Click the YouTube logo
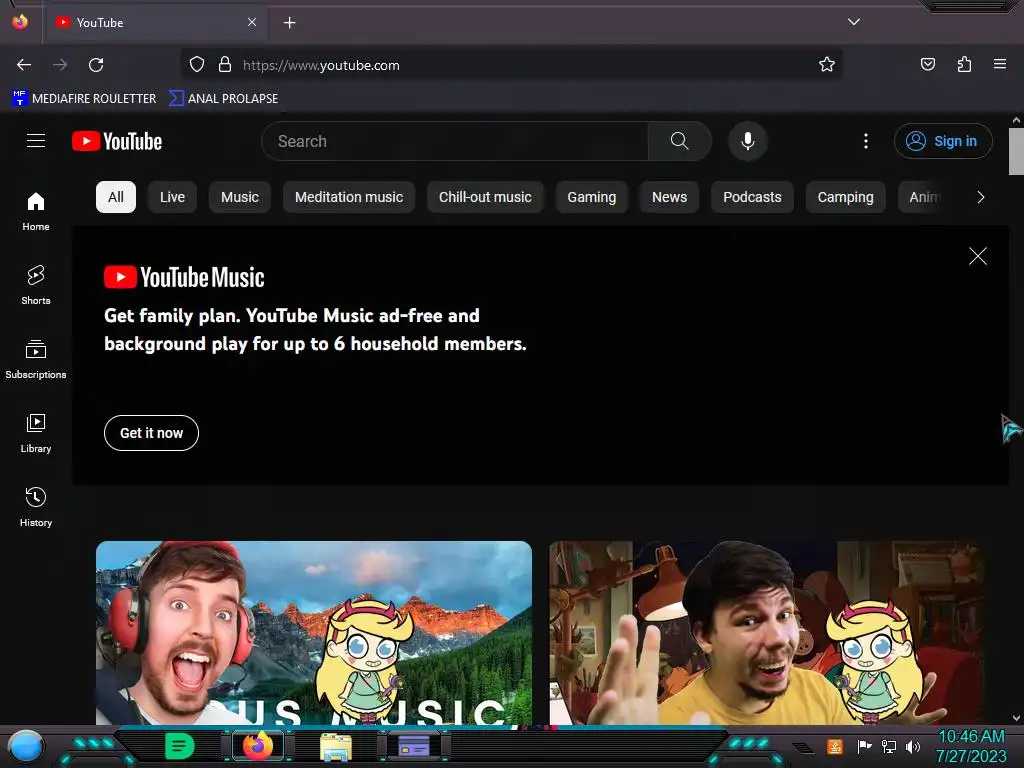Image resolution: width=1024 pixels, height=768 pixels. 117,141
